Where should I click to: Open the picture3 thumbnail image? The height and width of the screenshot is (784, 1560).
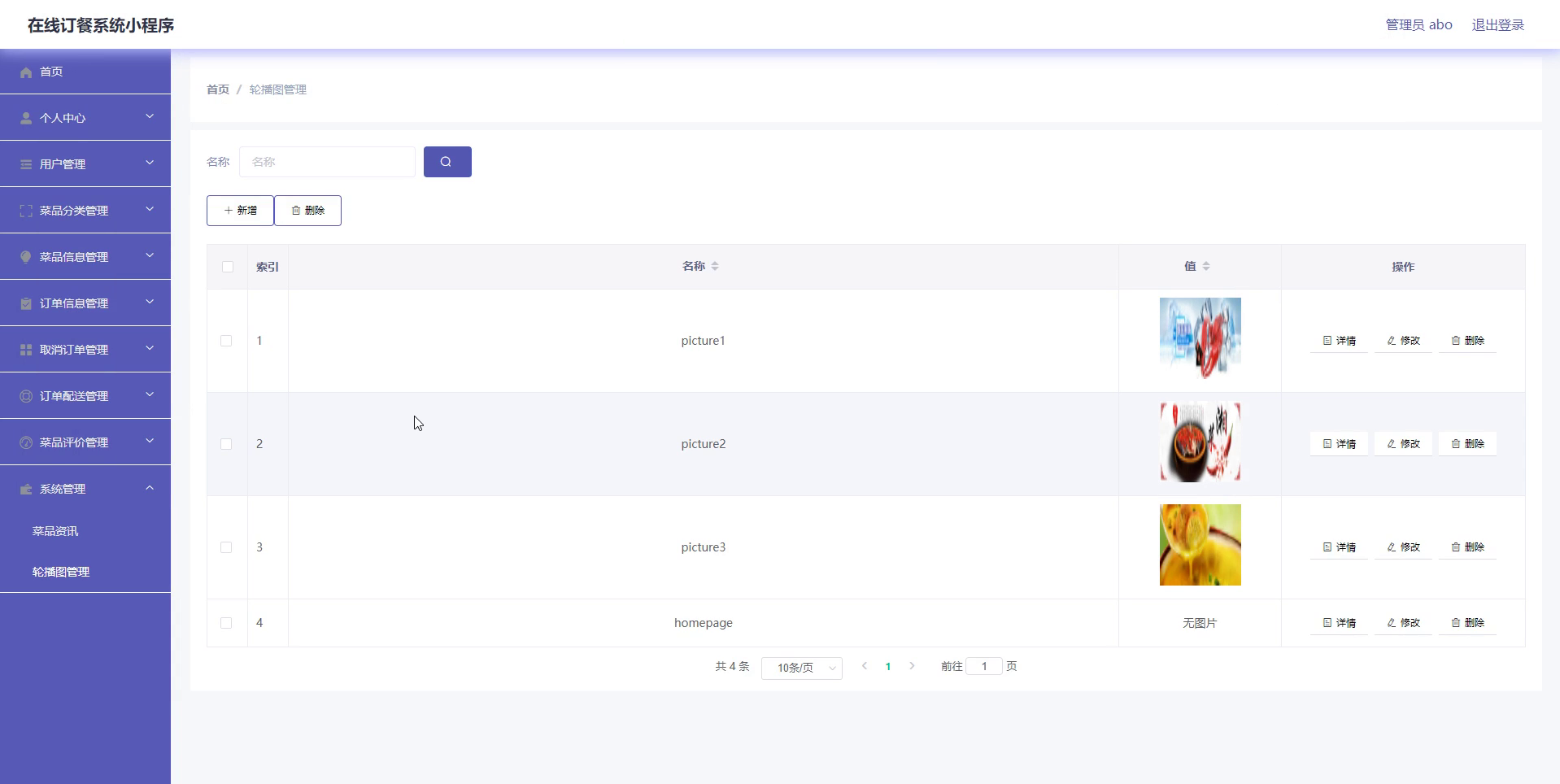pyautogui.click(x=1201, y=545)
